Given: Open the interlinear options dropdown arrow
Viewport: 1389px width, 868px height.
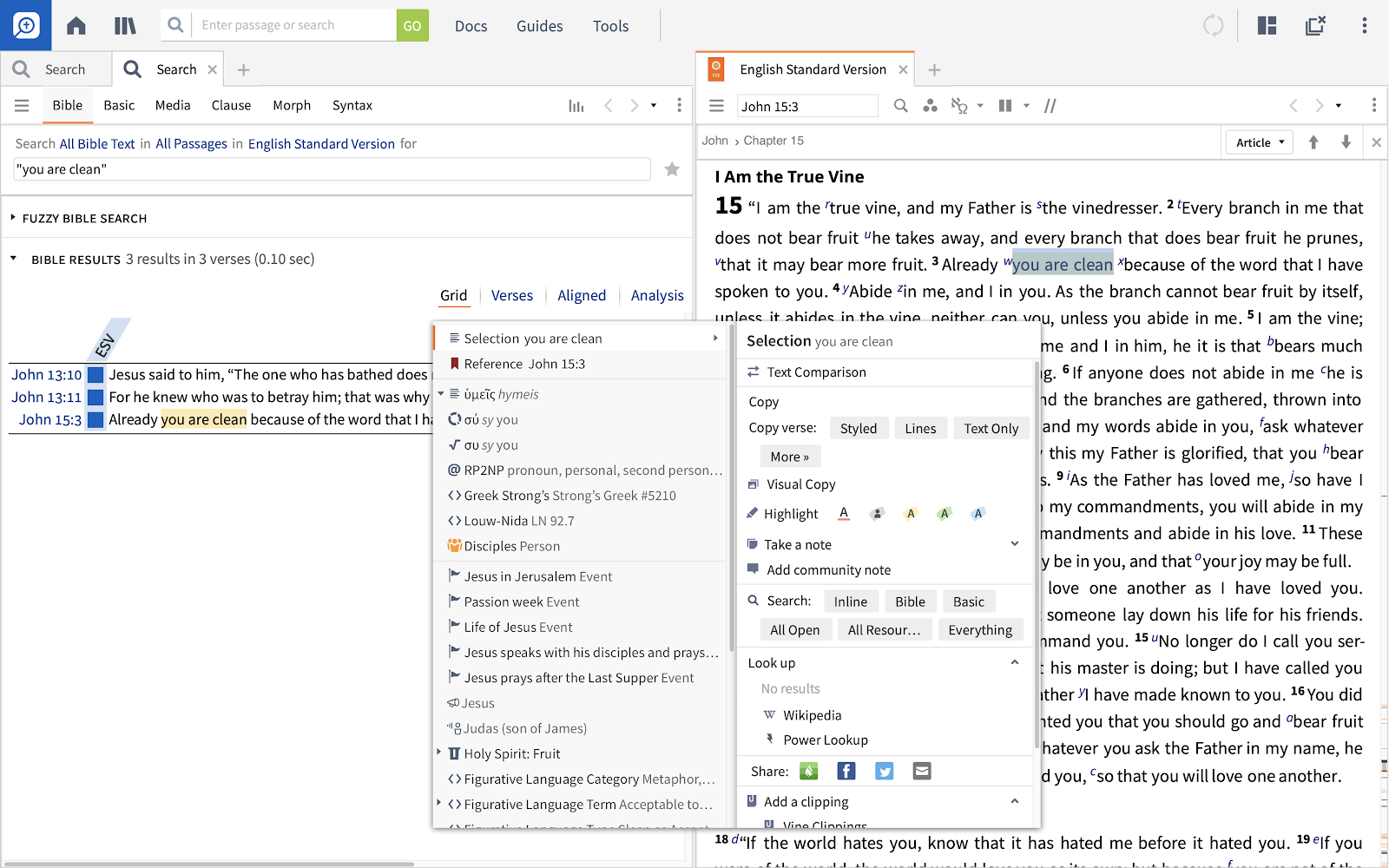Looking at the screenshot, I should coord(980,106).
